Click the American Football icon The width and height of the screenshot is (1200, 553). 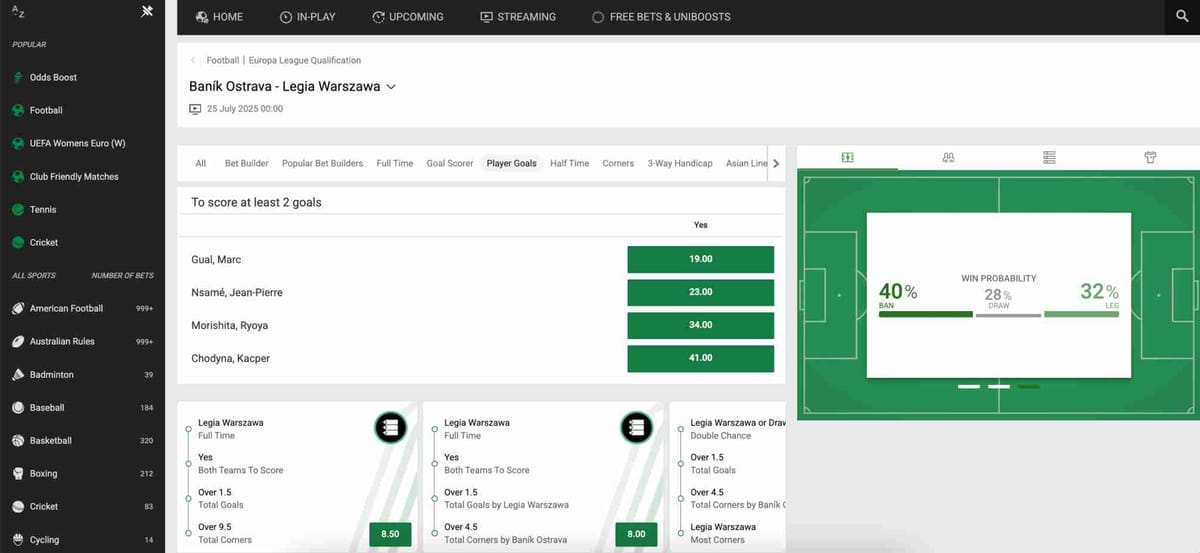click(18, 308)
